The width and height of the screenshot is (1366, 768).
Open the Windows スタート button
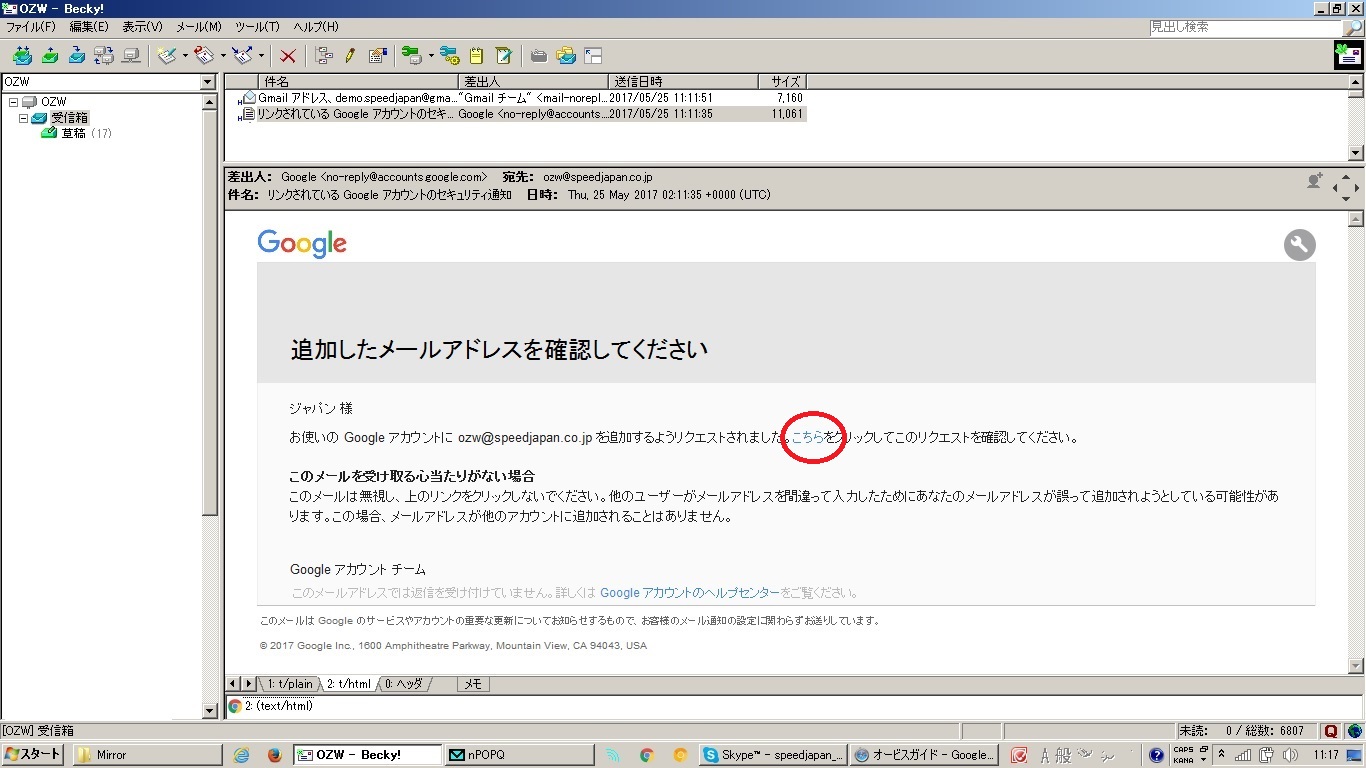33,755
